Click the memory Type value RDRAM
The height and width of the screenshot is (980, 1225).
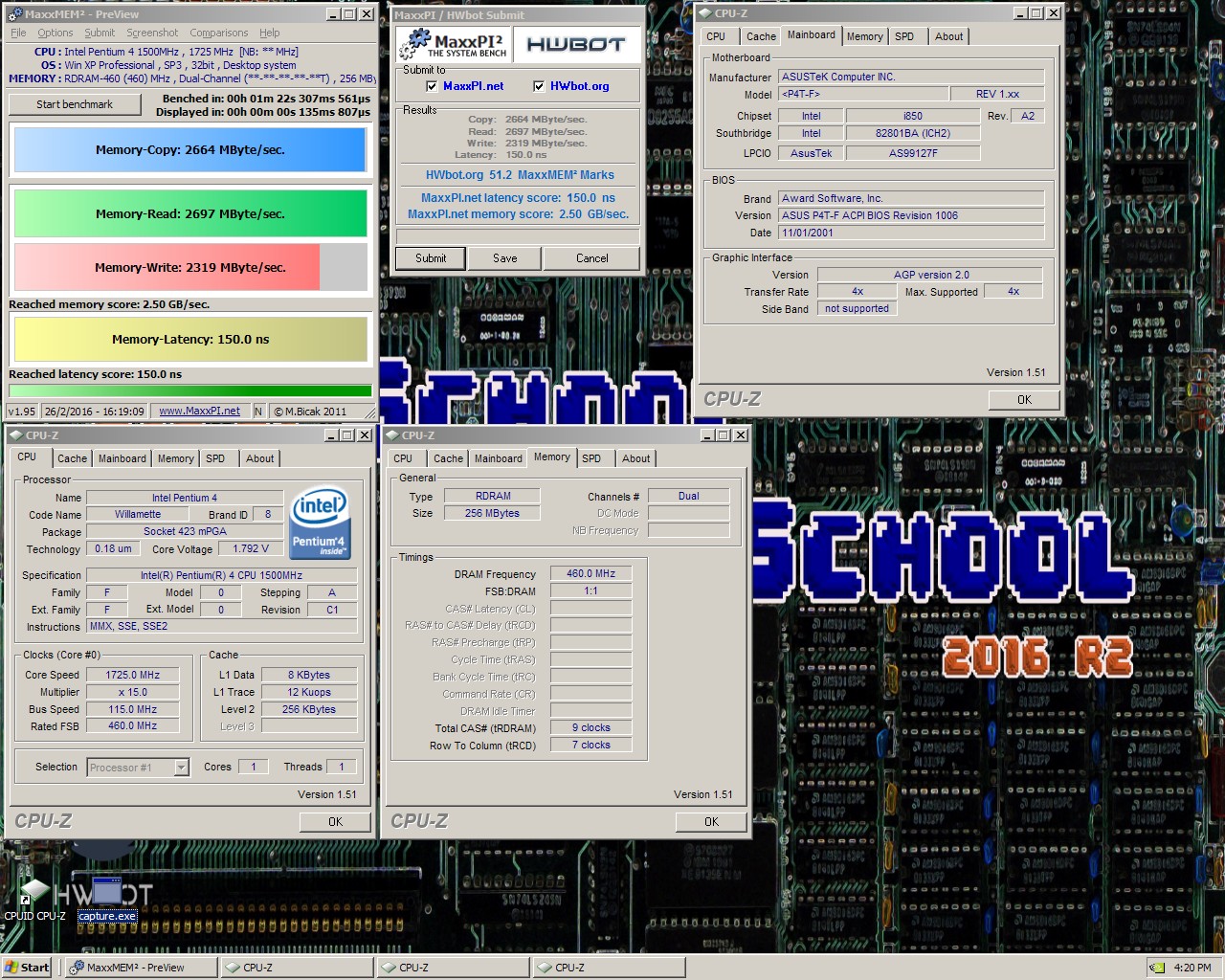click(x=493, y=497)
